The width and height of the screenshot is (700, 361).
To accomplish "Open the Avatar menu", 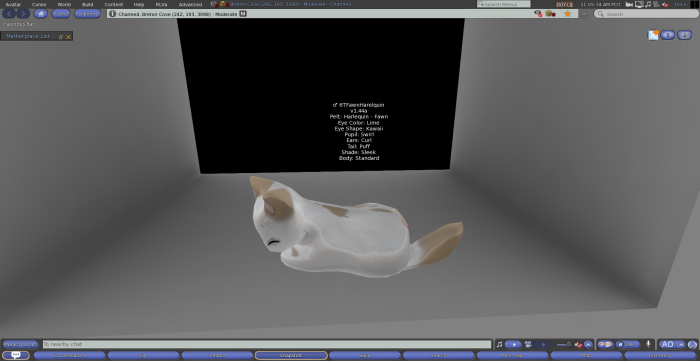I will tap(13, 4).
